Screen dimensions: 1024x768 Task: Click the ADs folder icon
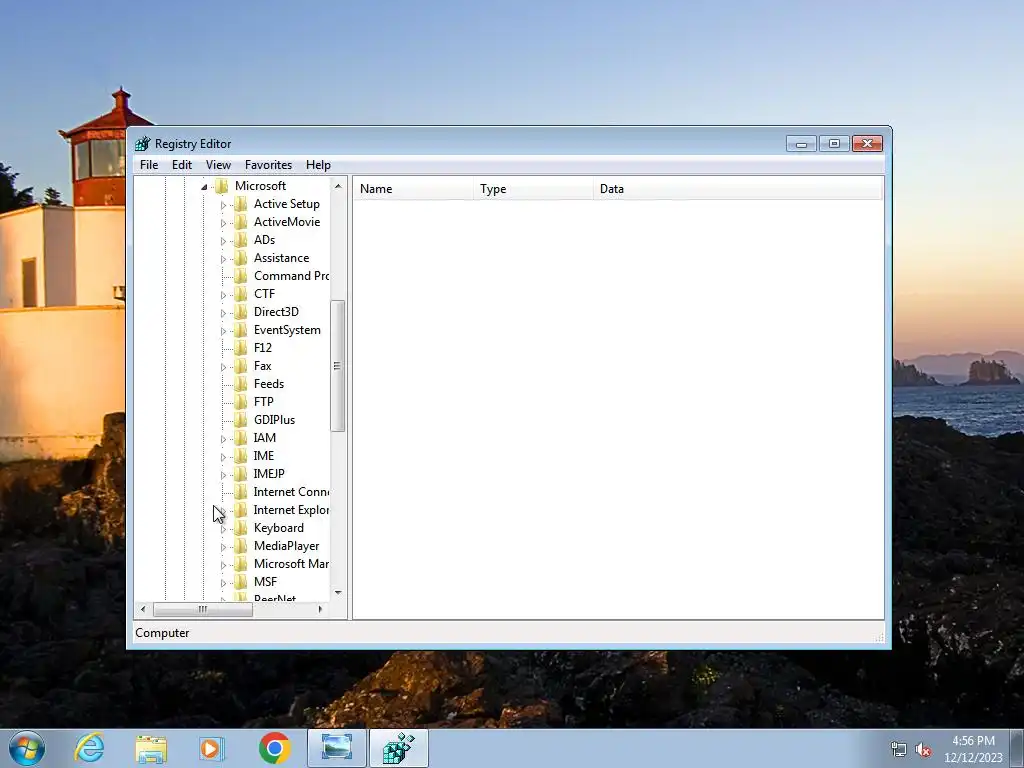241,240
